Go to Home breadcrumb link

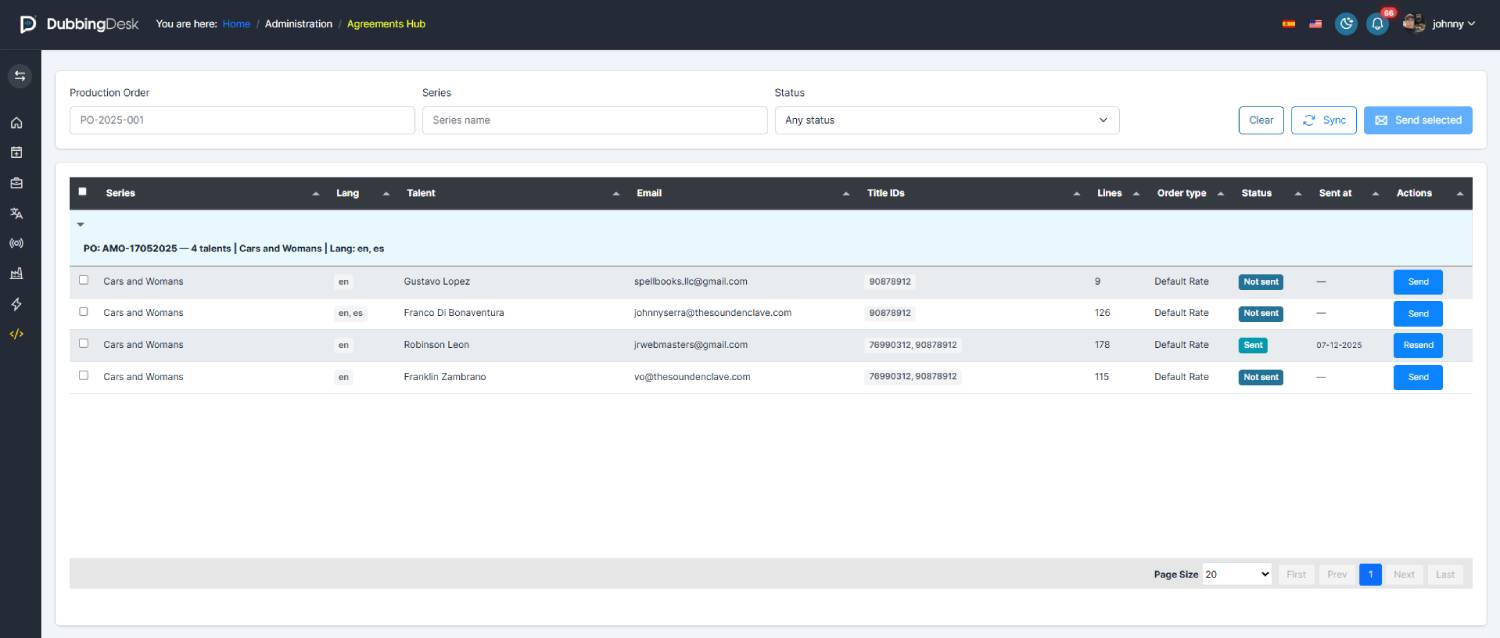click(237, 24)
